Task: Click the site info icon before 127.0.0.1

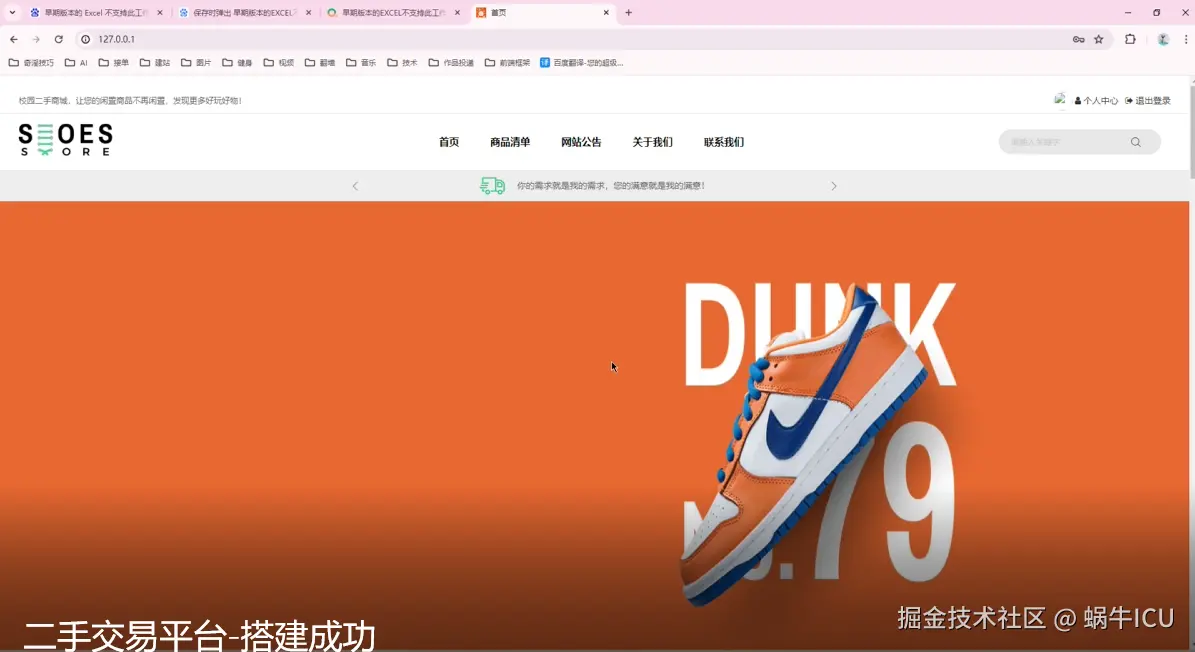Action: coord(85,39)
